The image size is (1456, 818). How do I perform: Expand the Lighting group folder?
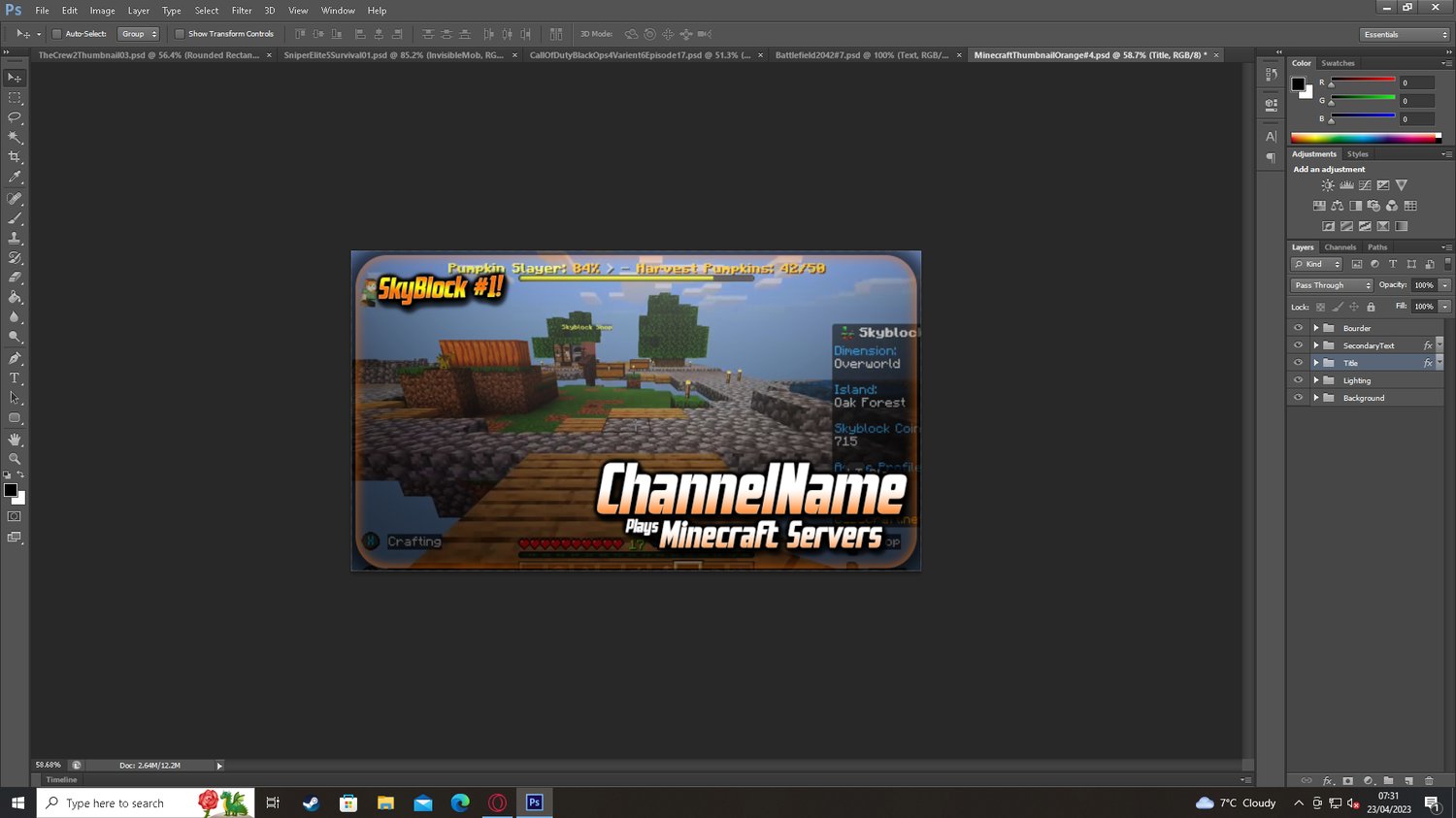coord(1316,380)
